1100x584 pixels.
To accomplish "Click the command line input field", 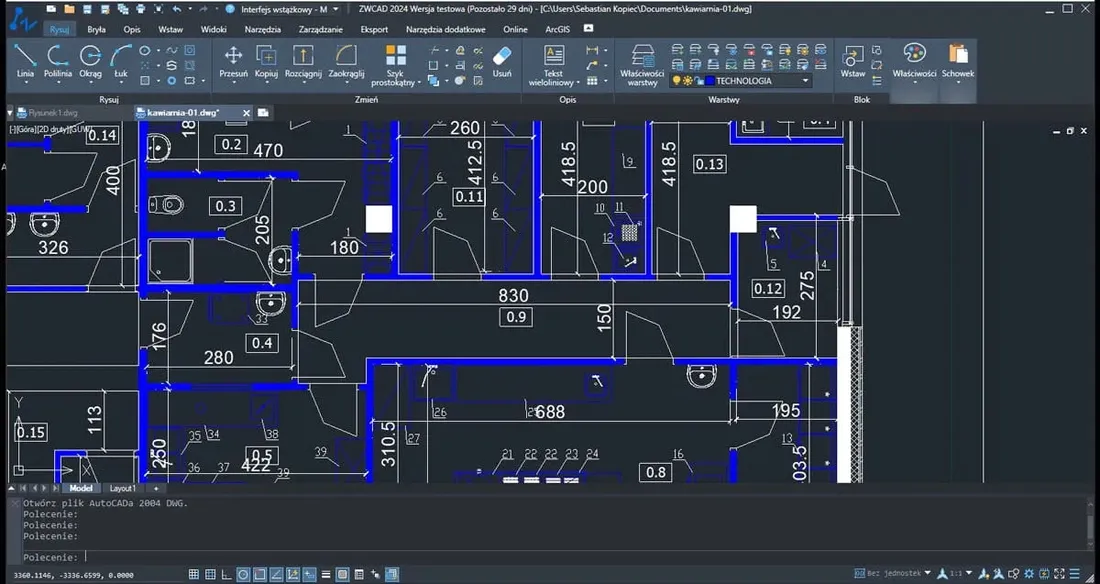I will 300,557.
